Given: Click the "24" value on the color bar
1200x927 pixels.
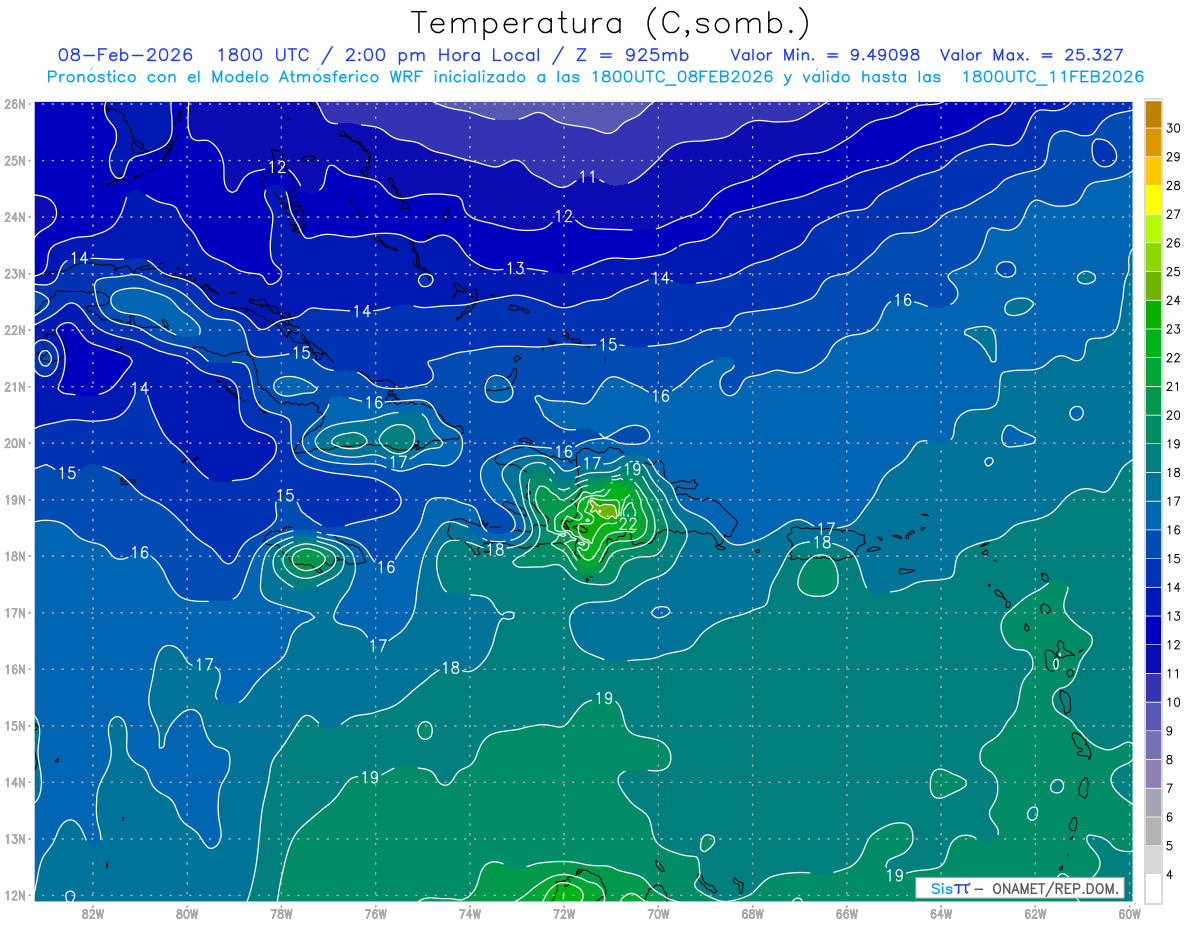Looking at the screenshot, I should pyautogui.click(x=1174, y=301).
